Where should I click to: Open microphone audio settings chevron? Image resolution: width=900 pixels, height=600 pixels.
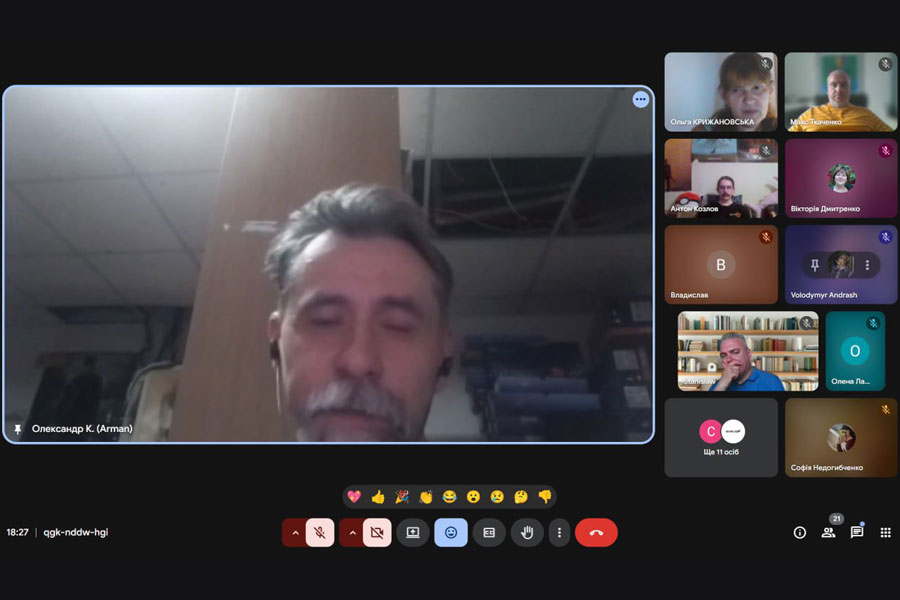point(295,533)
